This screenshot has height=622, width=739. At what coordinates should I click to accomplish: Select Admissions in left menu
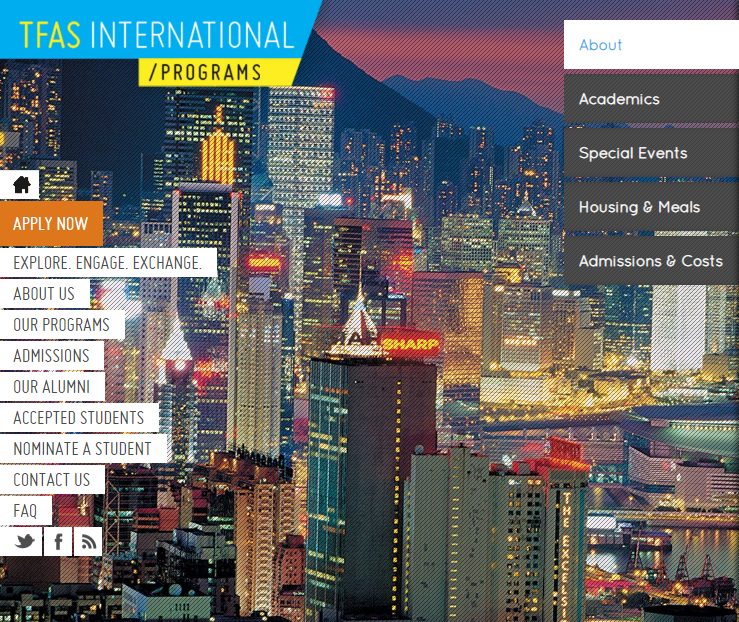52,356
